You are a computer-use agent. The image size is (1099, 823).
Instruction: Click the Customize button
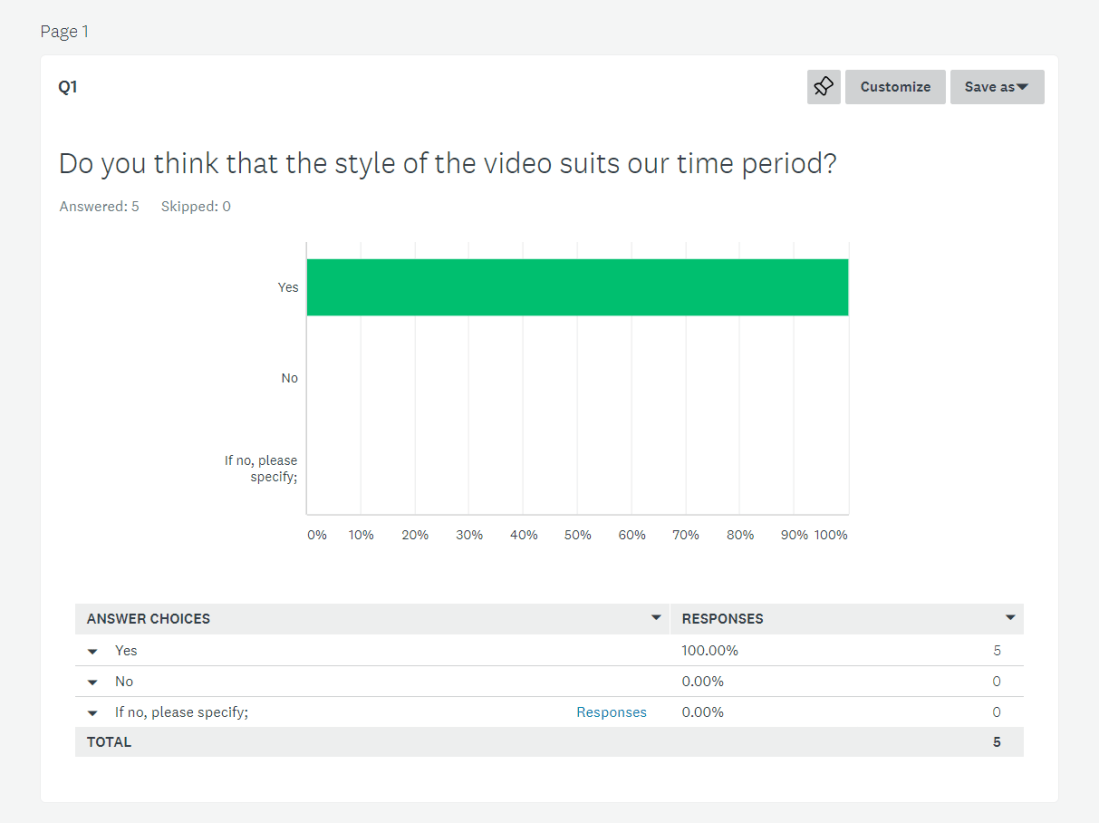click(x=895, y=87)
